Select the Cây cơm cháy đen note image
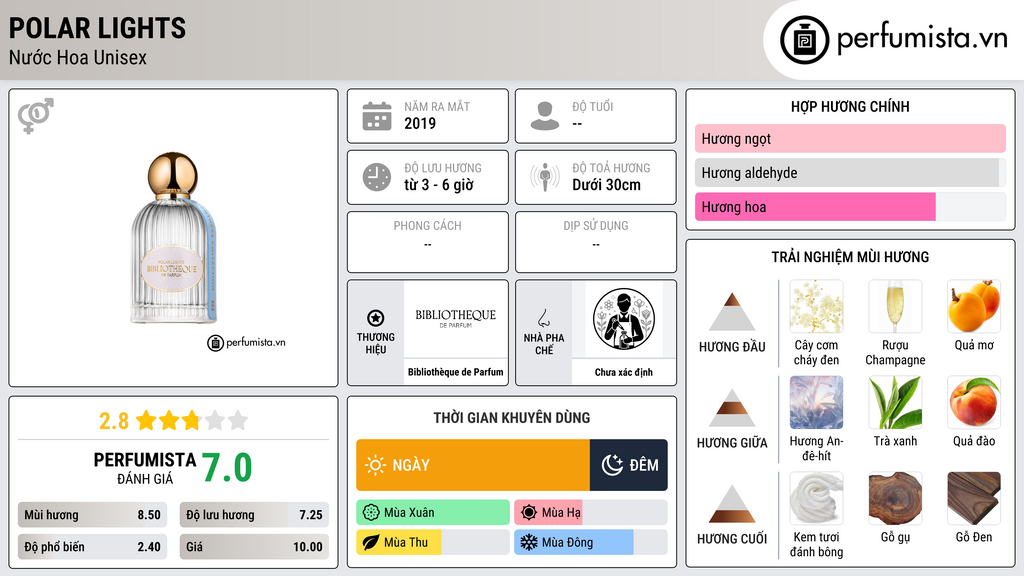1024x576 pixels. (816, 306)
